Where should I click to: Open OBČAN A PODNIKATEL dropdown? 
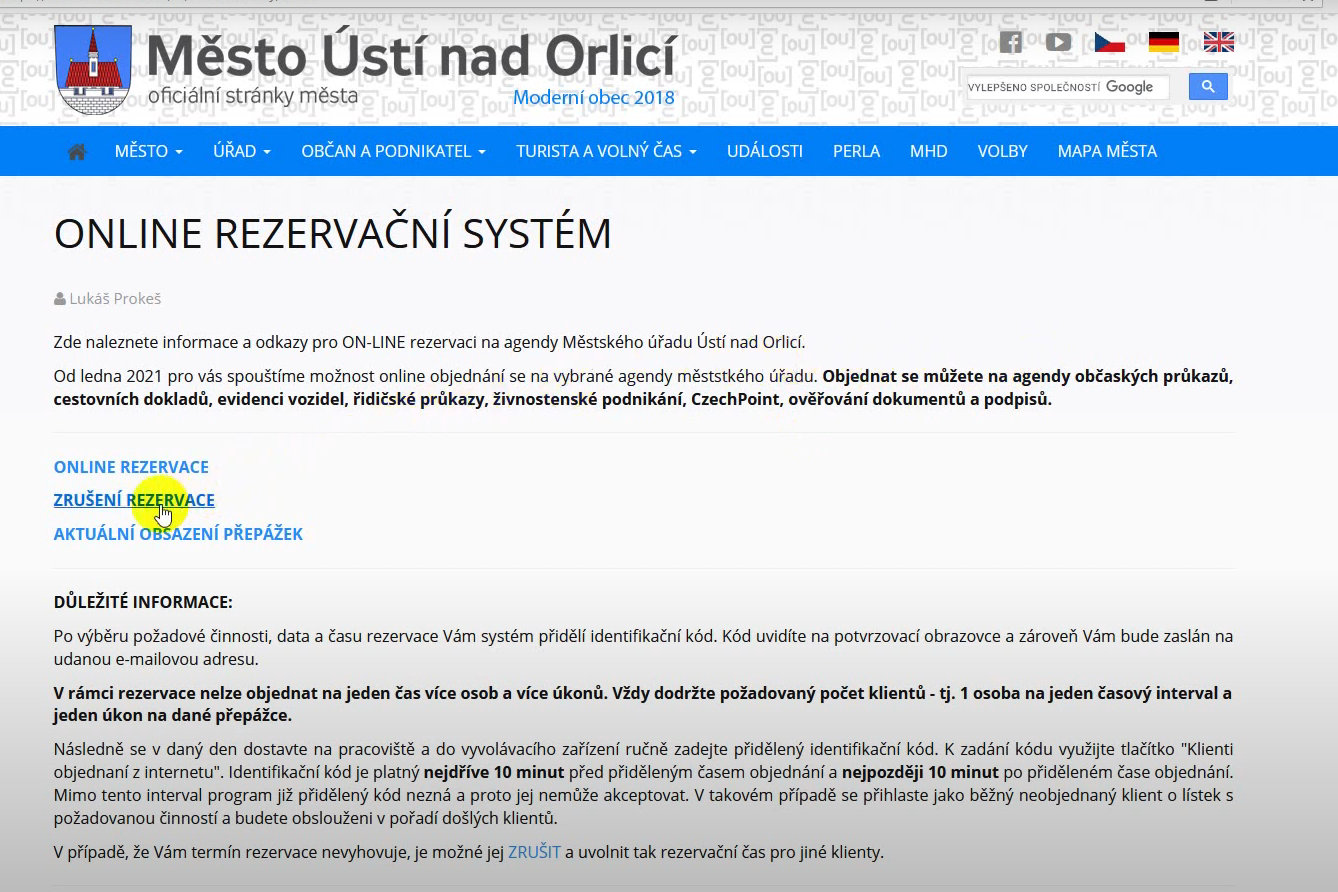point(393,152)
